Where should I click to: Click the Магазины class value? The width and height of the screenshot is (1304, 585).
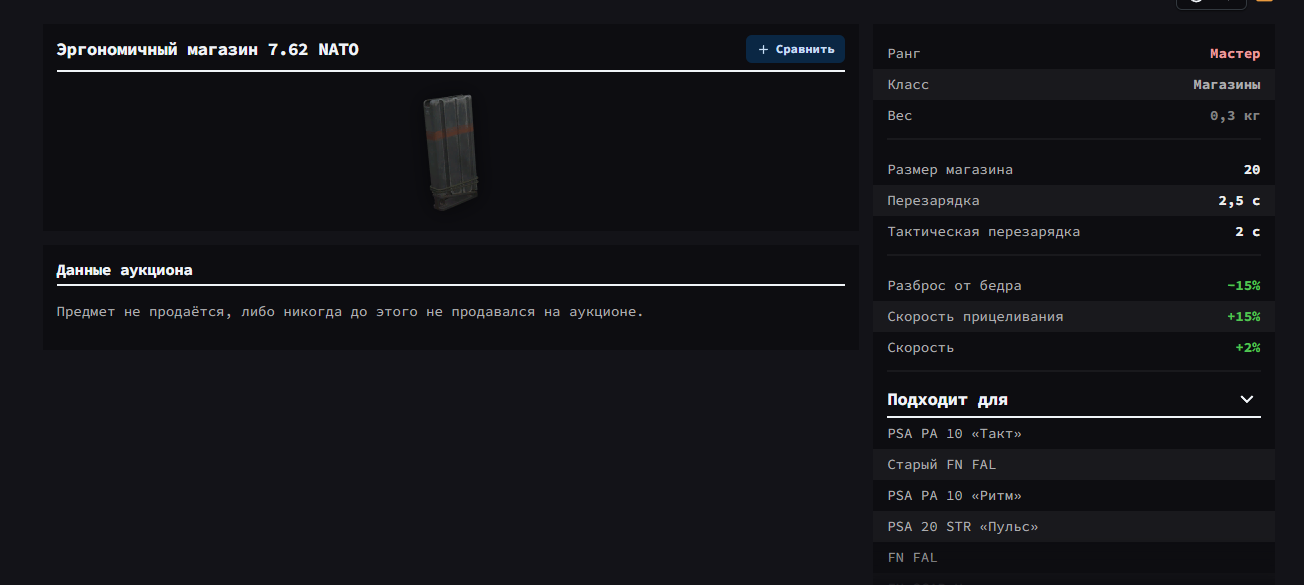pos(1226,85)
